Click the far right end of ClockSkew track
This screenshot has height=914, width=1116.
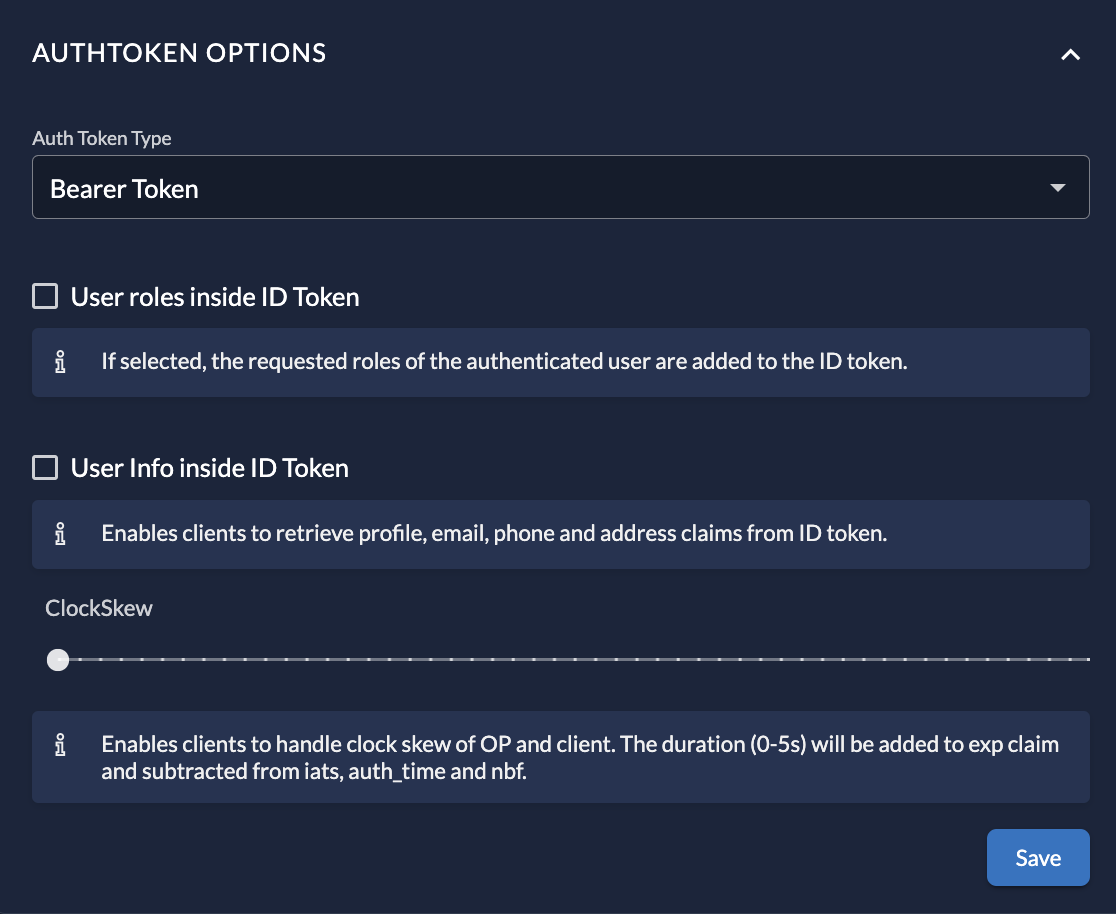click(x=1086, y=660)
